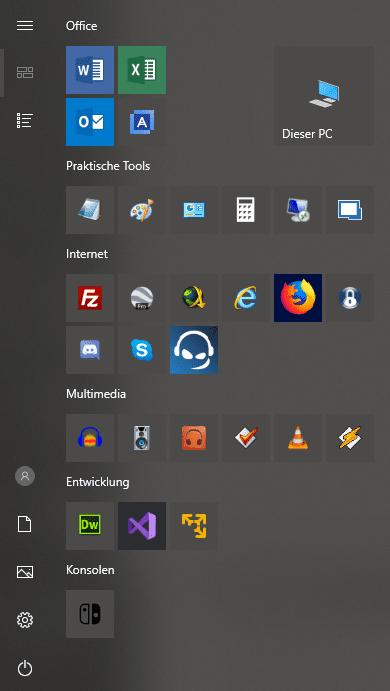Open the Skype tile

pos(142,350)
